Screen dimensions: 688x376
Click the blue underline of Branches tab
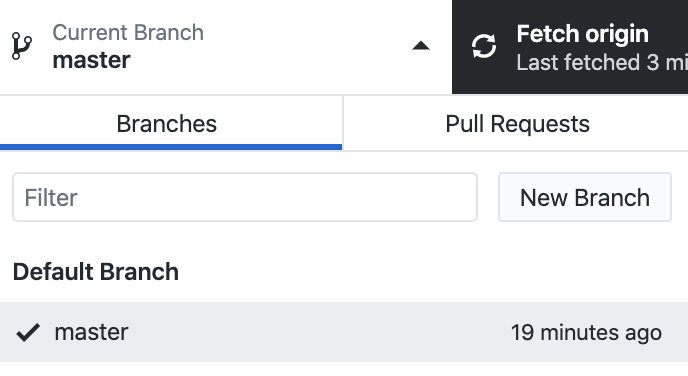tap(171, 147)
